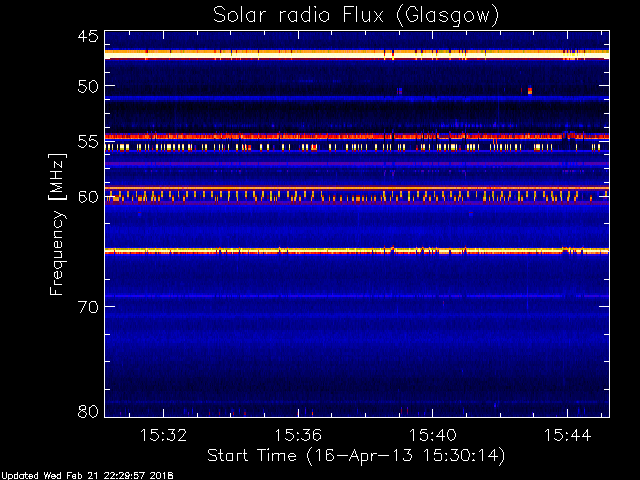Click the 50 frequency tick label
Screen dimensions: 640x480
(x=88, y=87)
